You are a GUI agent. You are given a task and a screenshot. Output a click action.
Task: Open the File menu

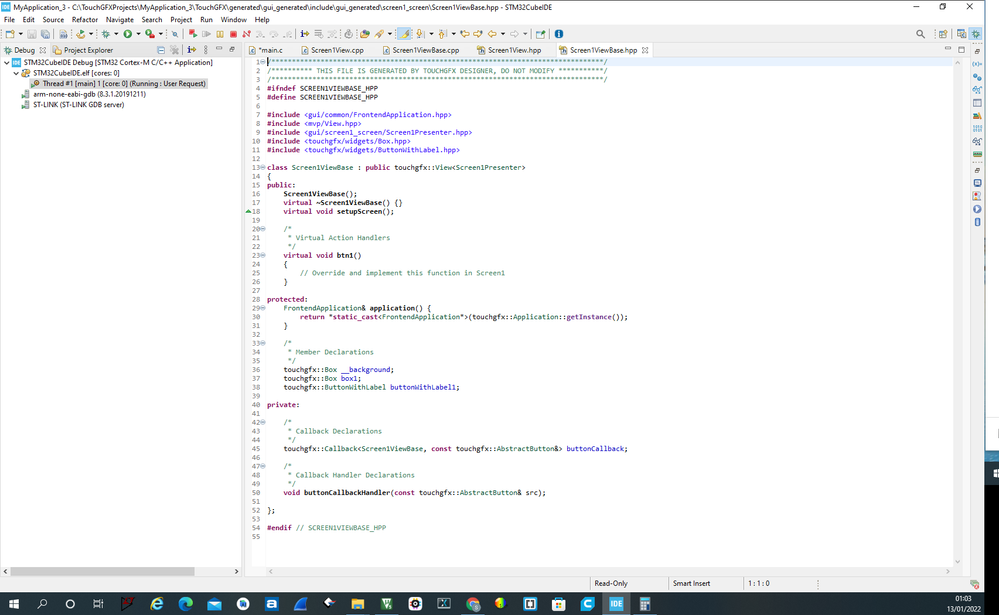coord(9,20)
